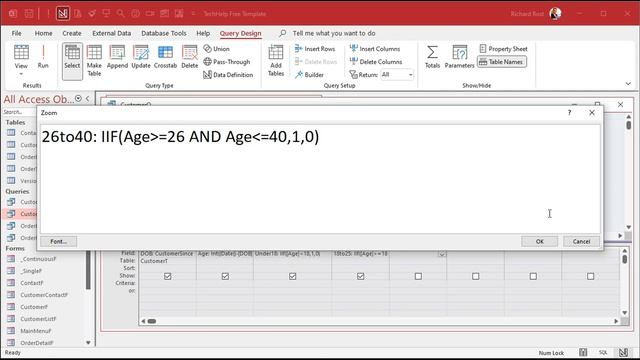Click the navigation pane Search box
Image resolution: width=640 pixels, height=360 pixels.
tap(20, 112)
